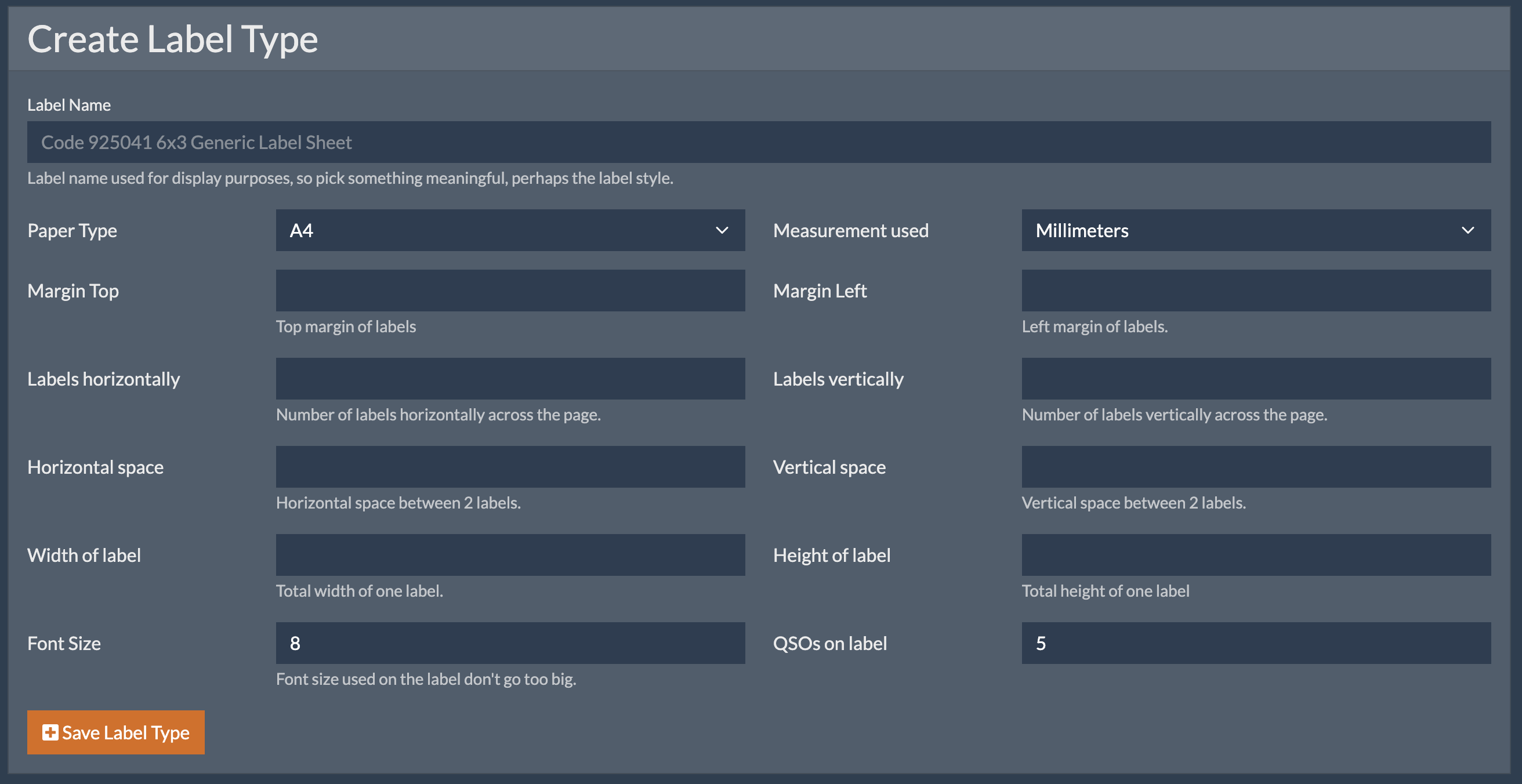Viewport: 1522px width, 784px height.
Task: Click into the Horizontal space field
Action: [x=510, y=467]
